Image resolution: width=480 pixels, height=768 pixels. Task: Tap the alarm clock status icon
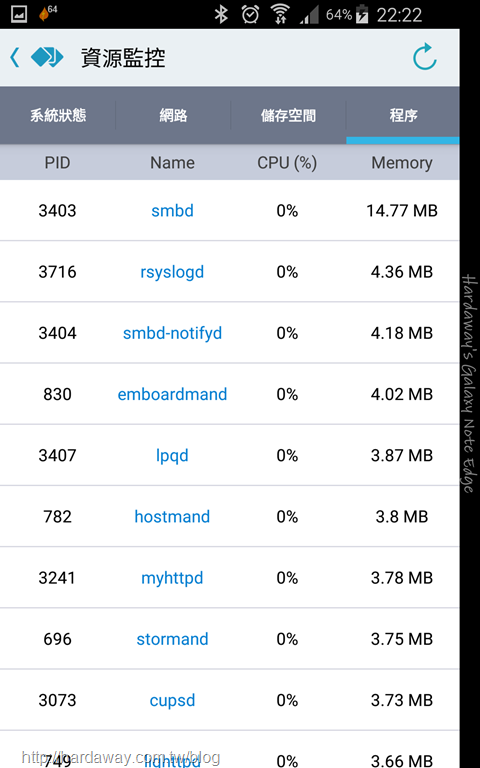click(x=250, y=14)
